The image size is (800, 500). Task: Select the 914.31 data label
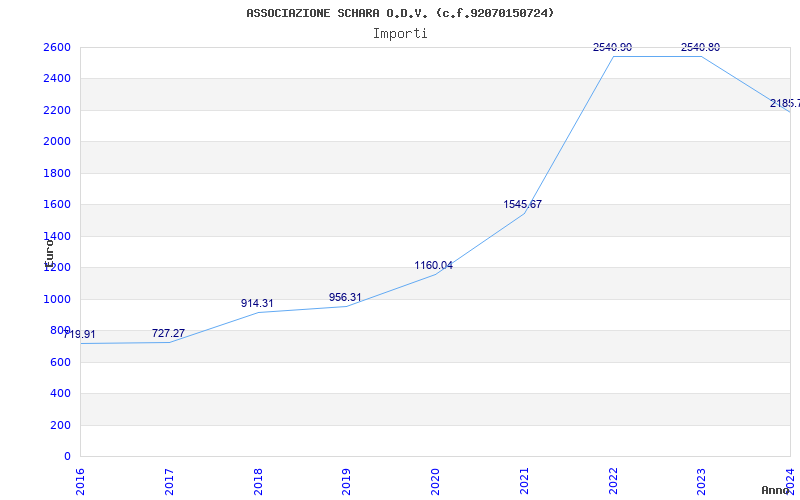[x=257, y=304]
